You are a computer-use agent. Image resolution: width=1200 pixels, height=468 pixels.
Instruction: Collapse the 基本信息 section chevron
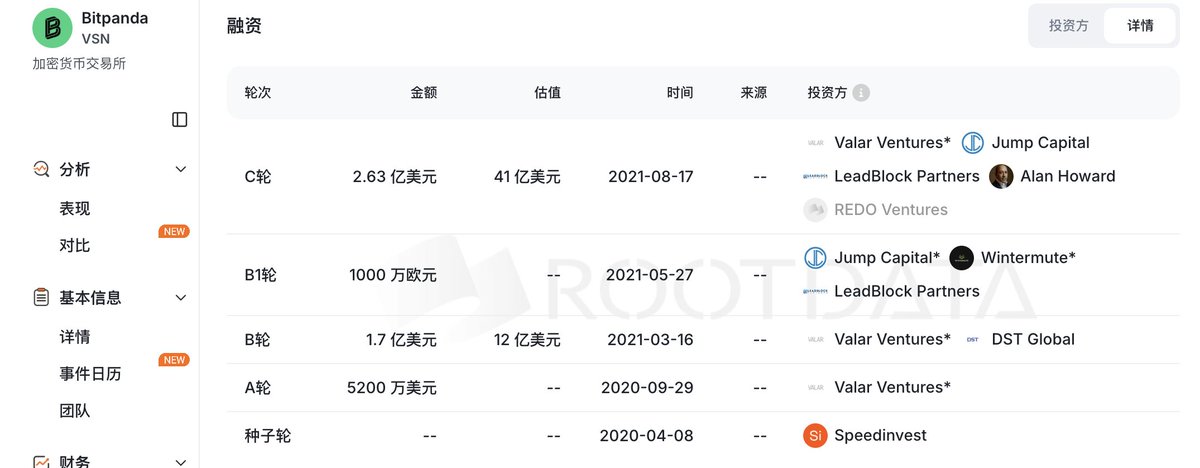[x=181, y=298]
